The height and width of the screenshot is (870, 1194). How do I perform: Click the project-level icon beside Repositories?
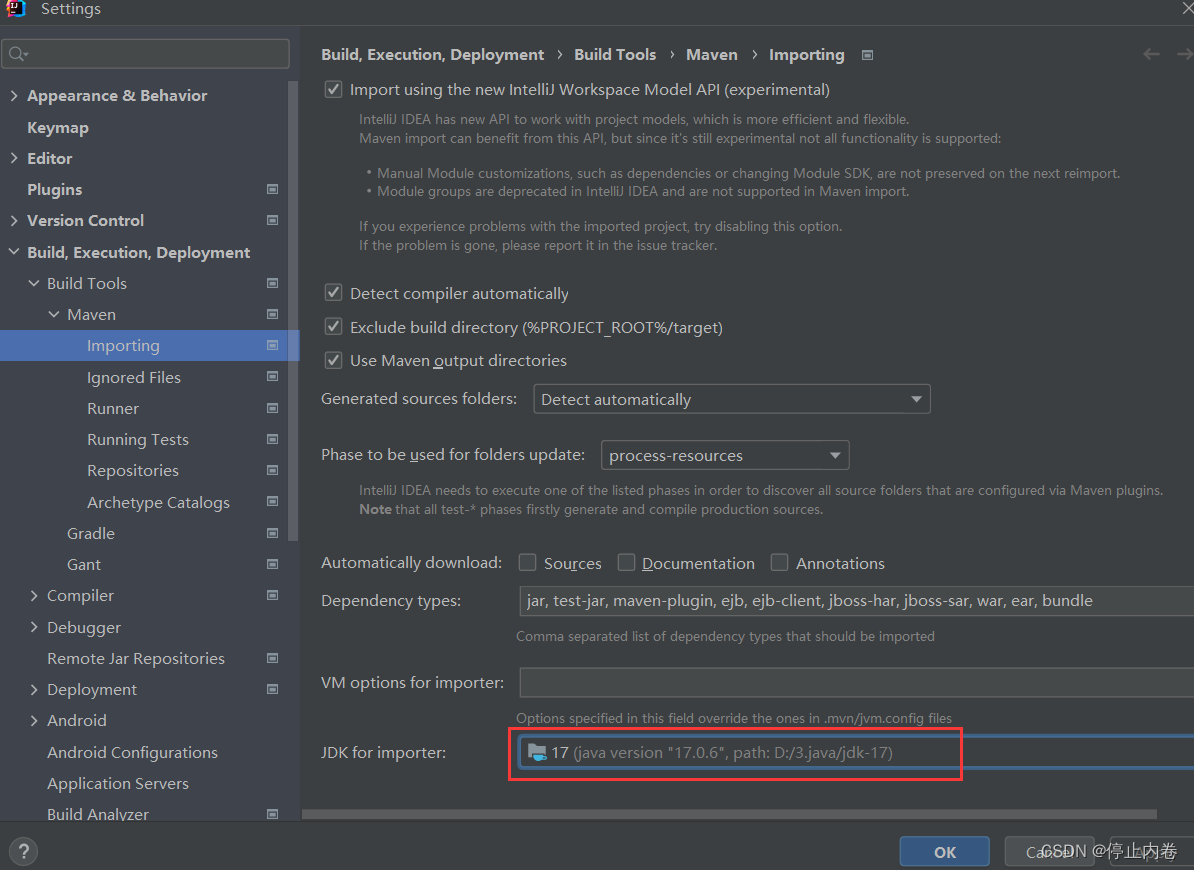click(x=273, y=470)
